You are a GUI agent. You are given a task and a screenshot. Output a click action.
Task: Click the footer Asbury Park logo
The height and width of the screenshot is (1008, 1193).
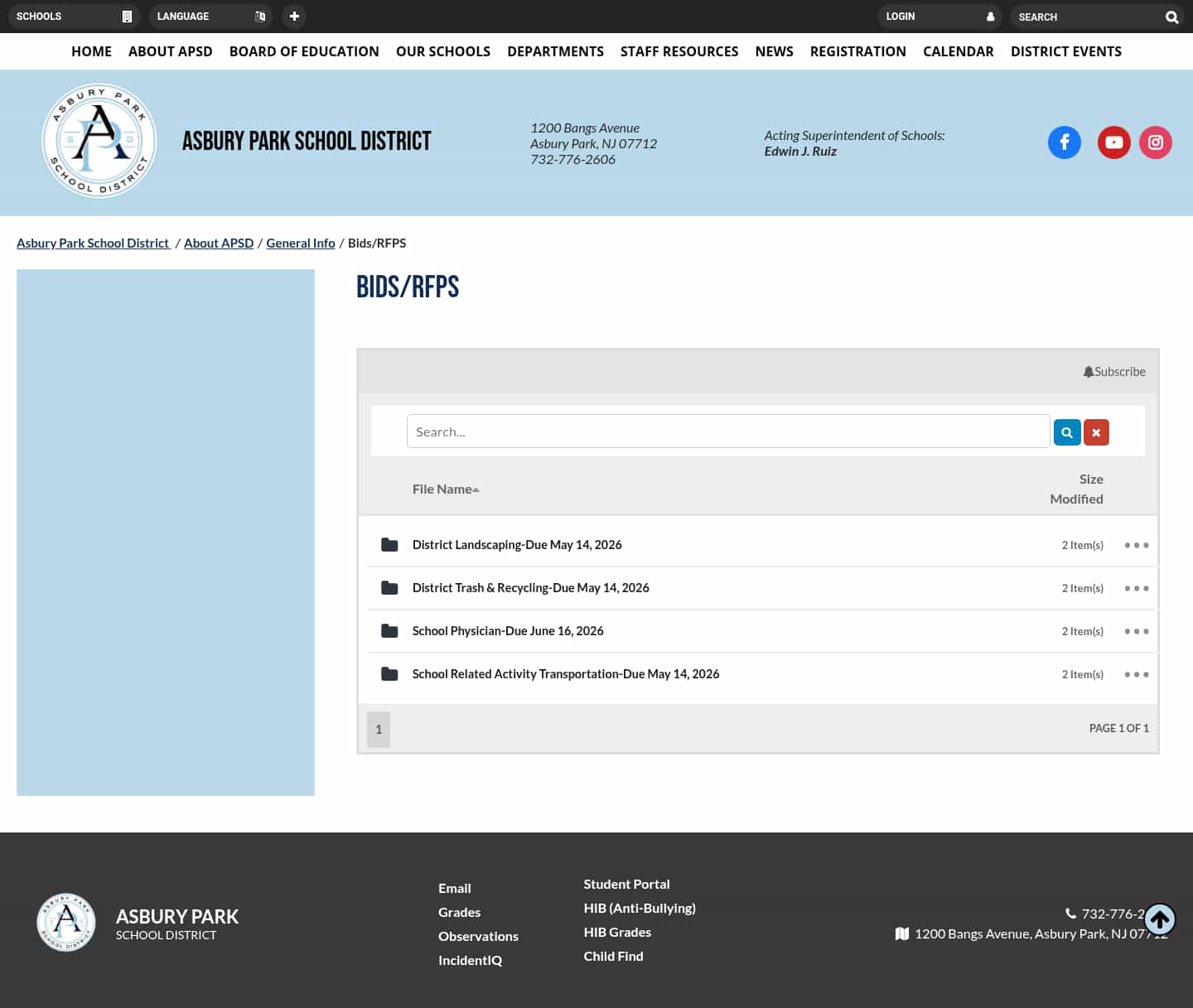click(x=66, y=922)
